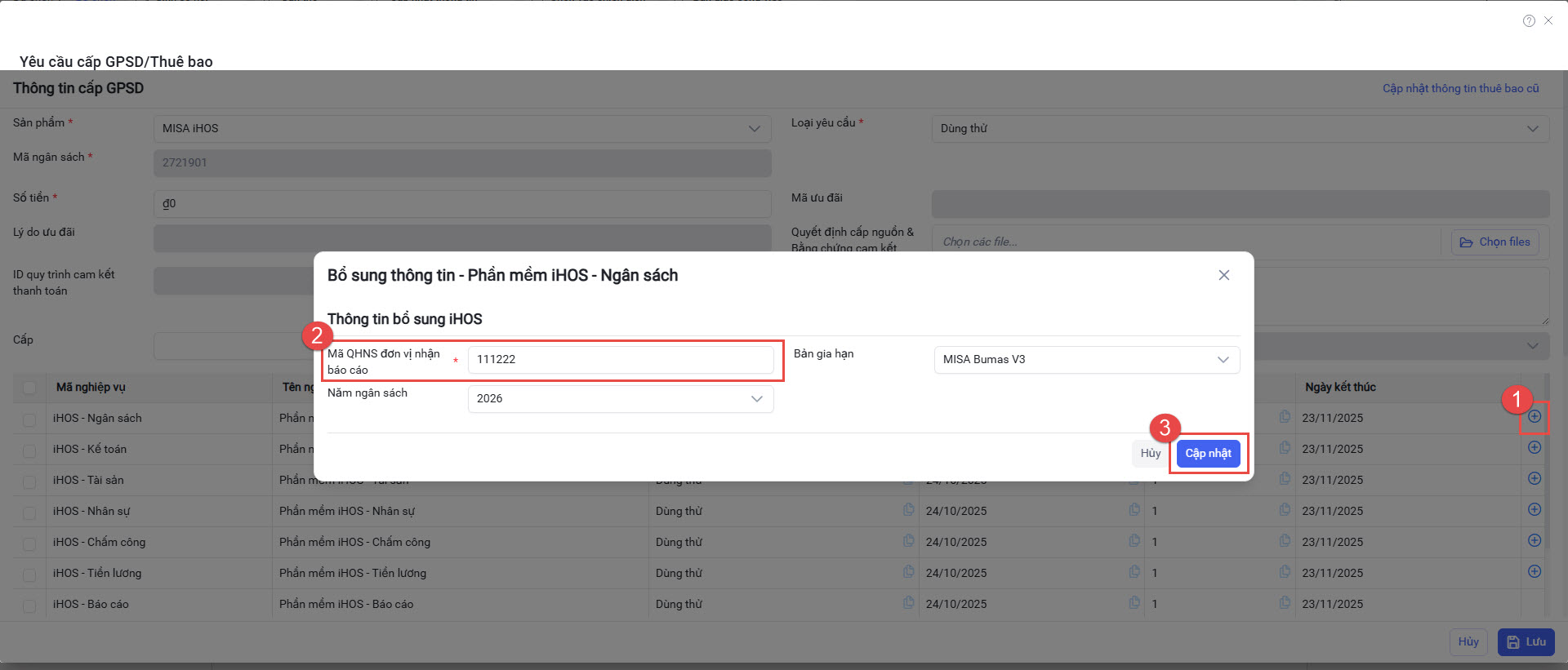Open the Bản gia hạn dropdown

pos(1086,360)
